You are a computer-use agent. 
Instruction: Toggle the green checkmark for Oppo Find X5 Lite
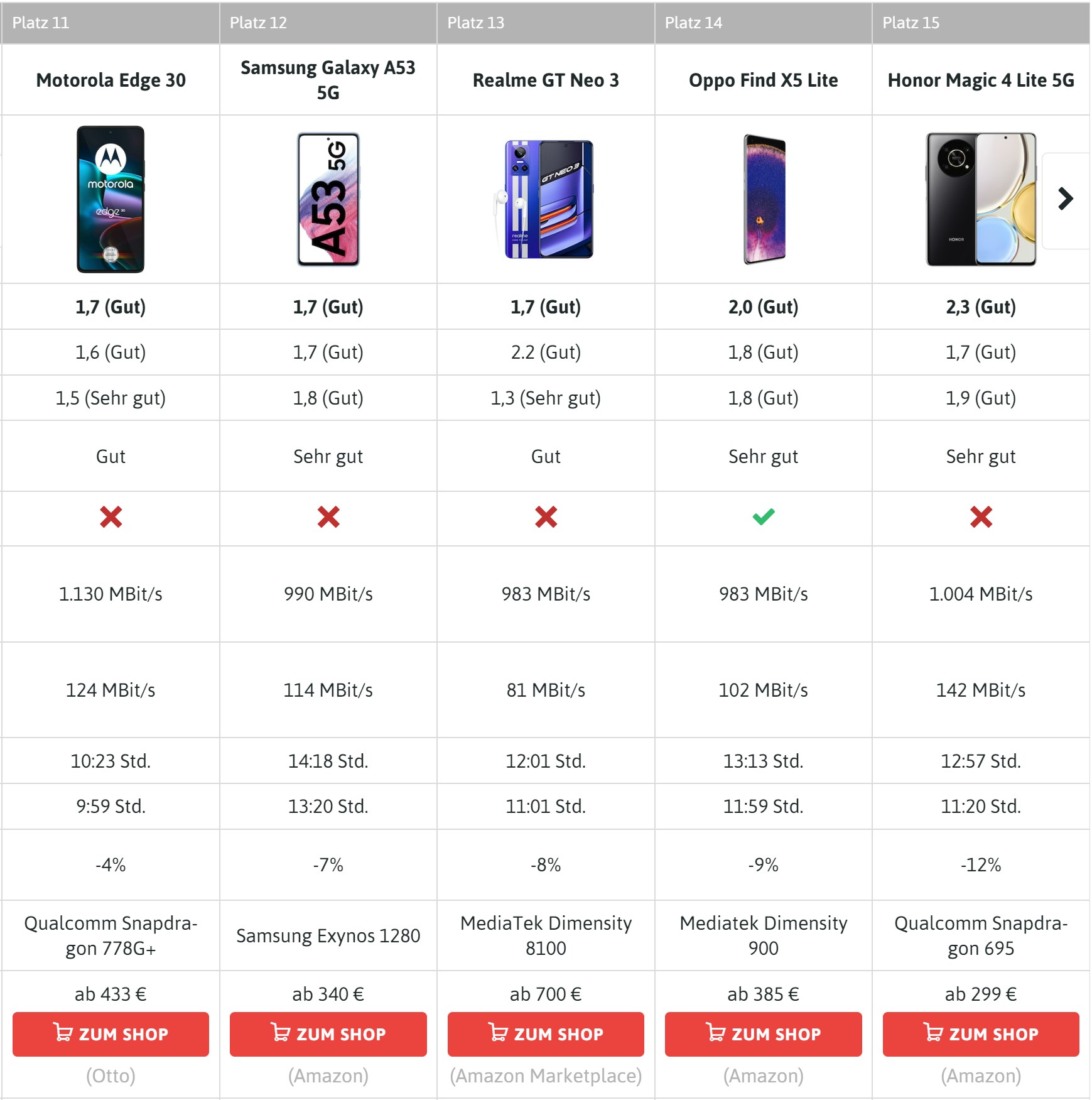pos(762,518)
